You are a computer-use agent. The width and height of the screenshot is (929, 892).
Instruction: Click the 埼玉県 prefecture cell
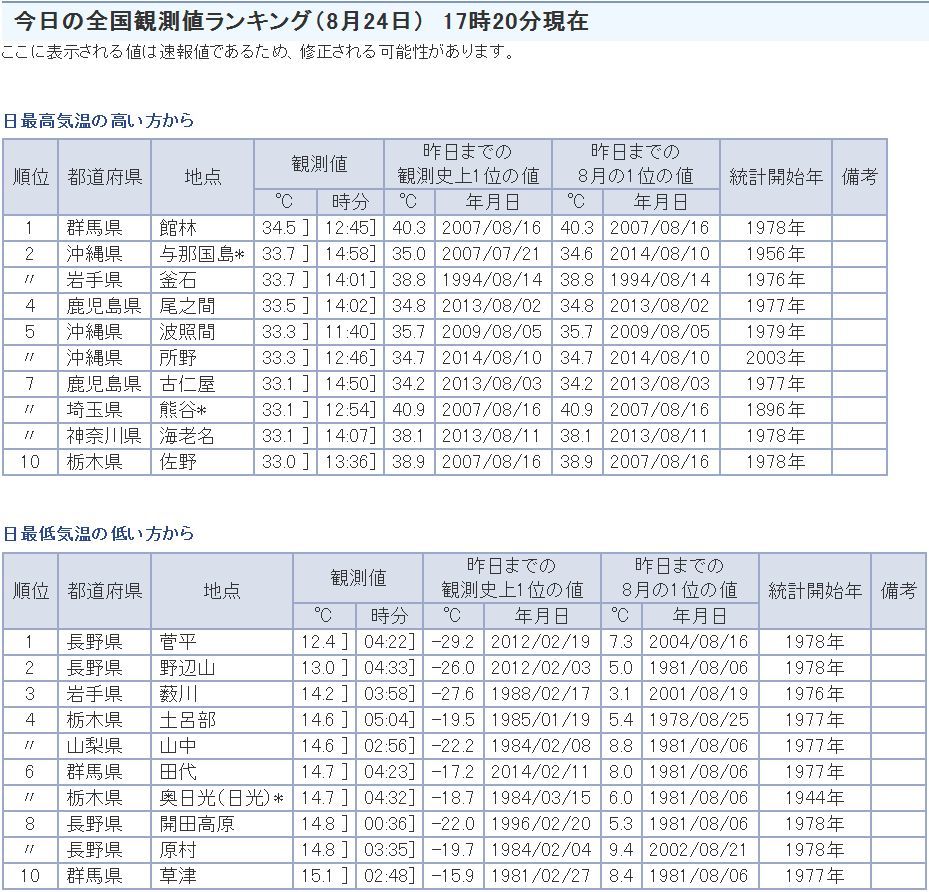[95, 410]
